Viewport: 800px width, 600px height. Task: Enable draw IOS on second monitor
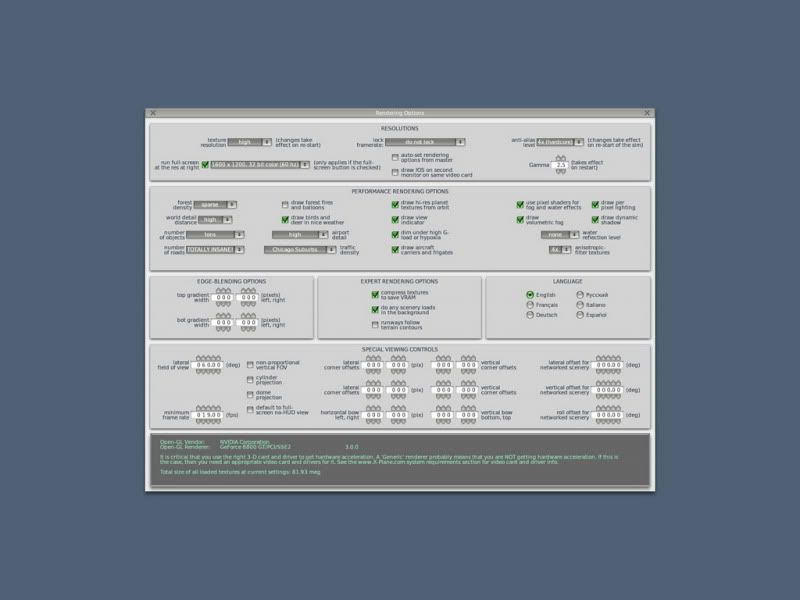click(395, 172)
